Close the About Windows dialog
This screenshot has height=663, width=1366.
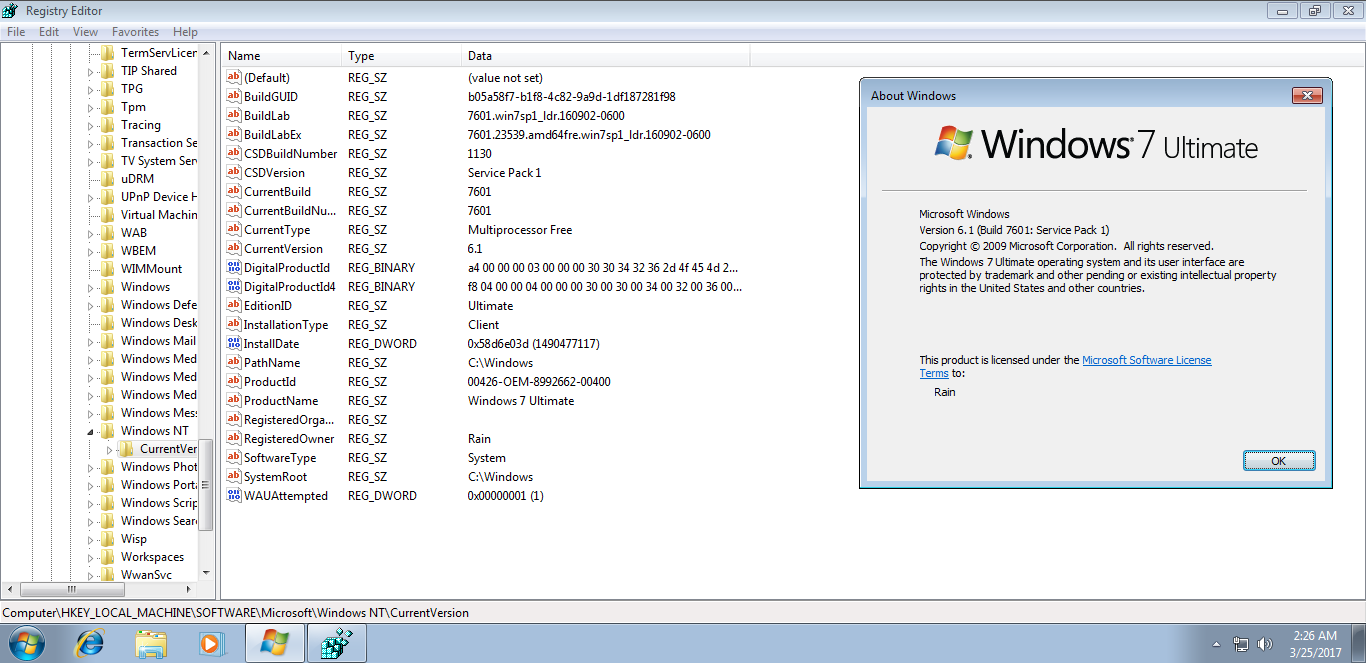[1307, 95]
